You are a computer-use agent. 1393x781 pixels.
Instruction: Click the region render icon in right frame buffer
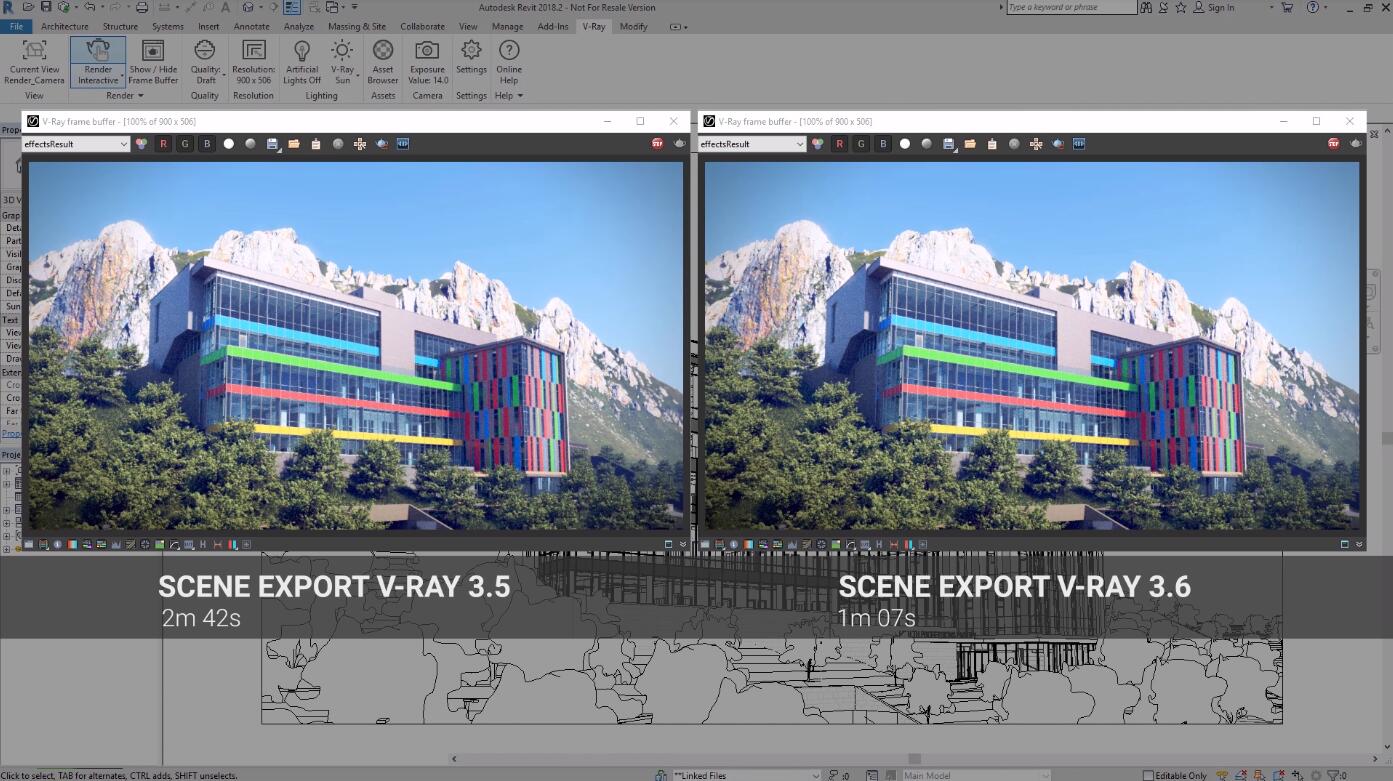pyautogui.click(x=1058, y=144)
